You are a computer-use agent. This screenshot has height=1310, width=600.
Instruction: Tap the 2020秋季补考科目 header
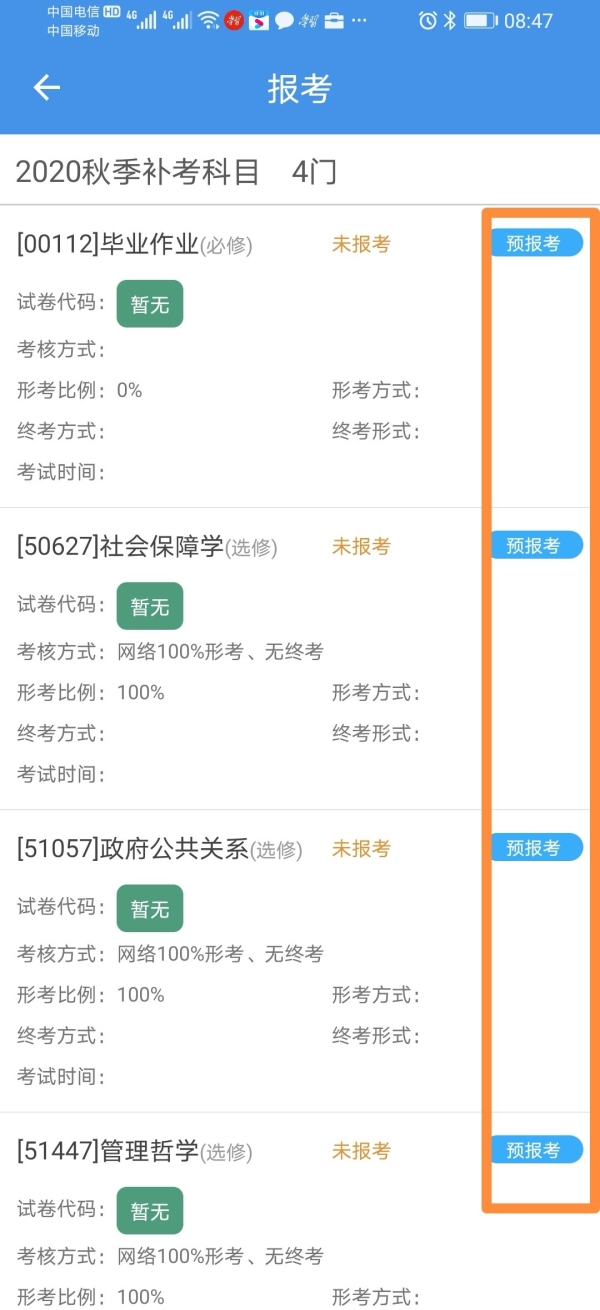[137, 172]
